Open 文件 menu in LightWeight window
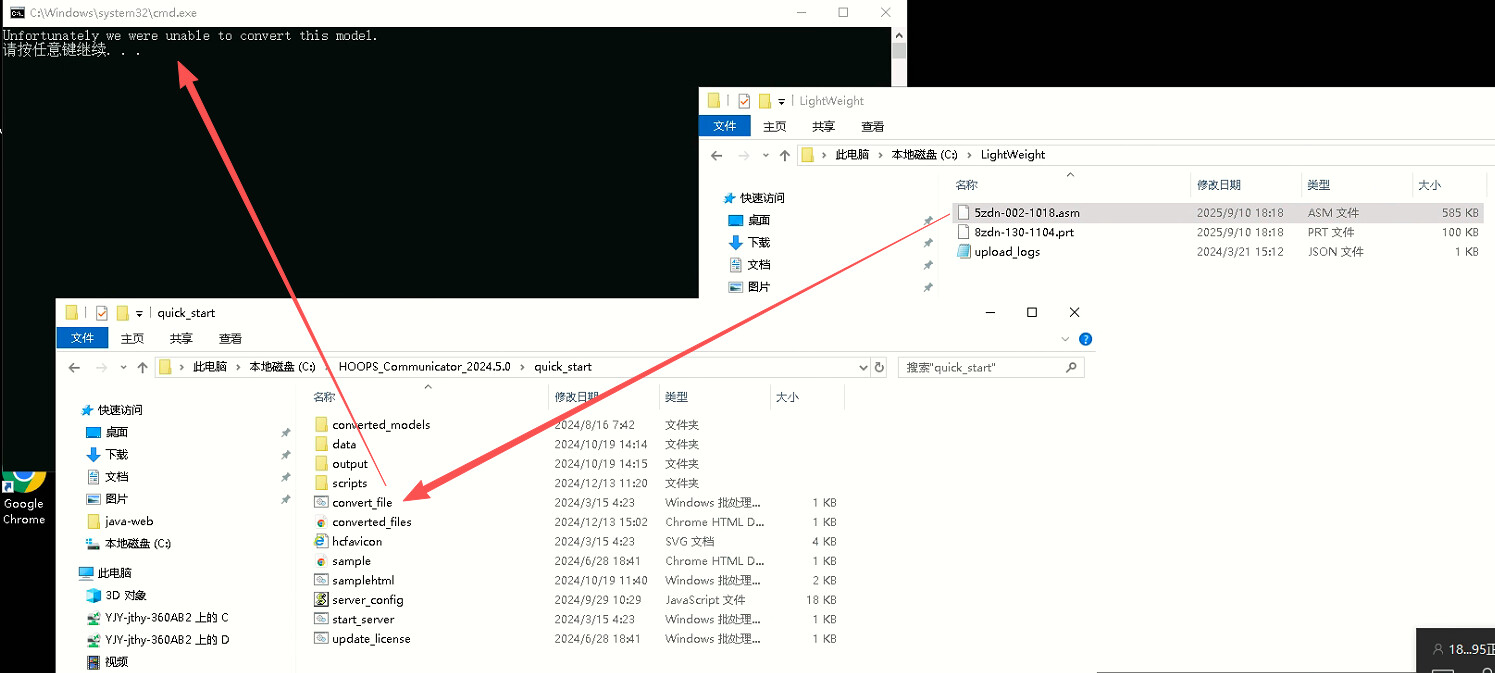Viewport: 1495px width, 673px height. click(725, 126)
